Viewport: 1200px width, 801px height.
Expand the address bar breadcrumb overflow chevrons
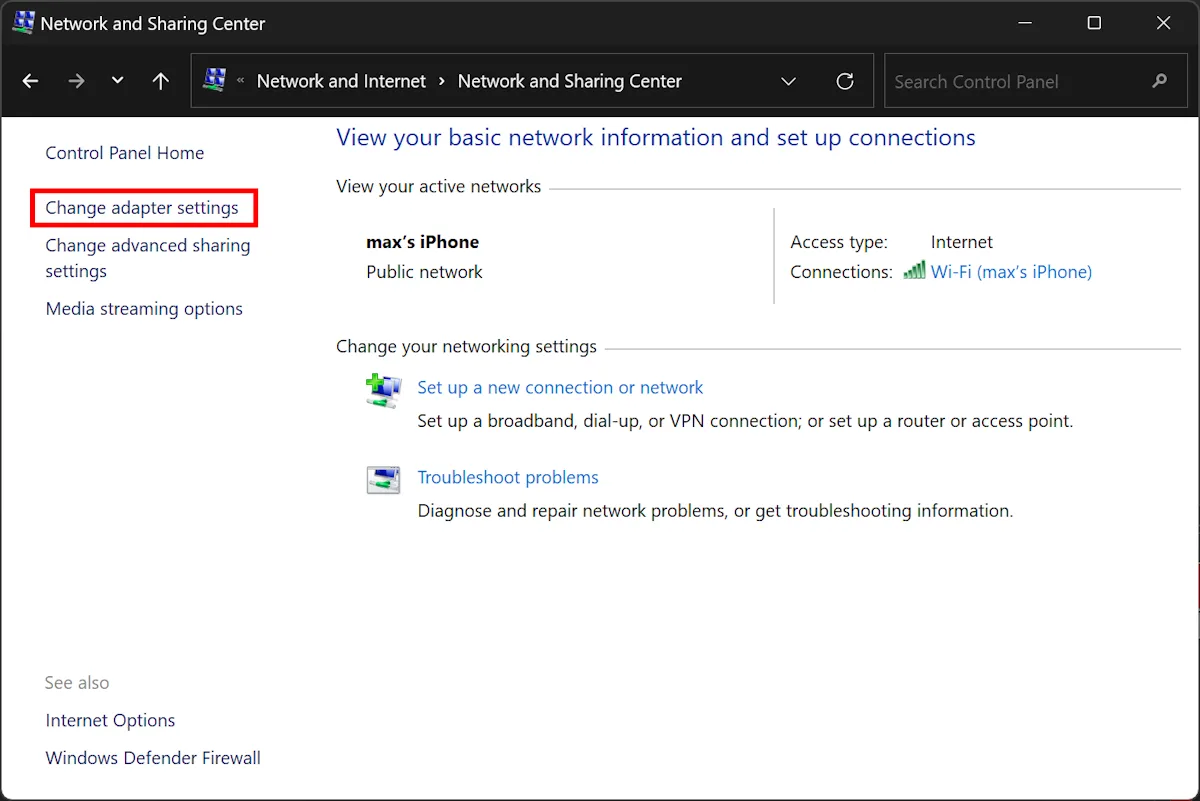point(240,81)
